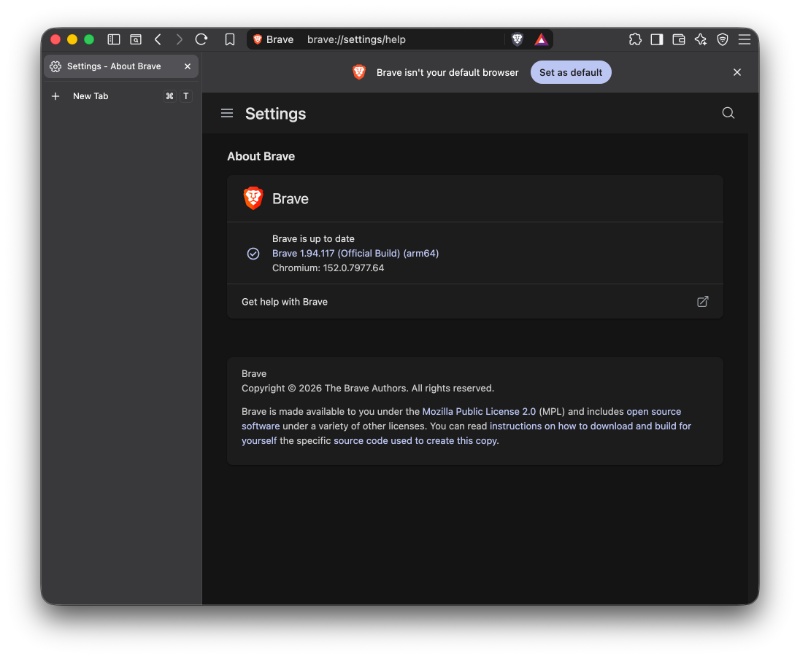Click the up-to-date checkmark icon
This screenshot has height=659, width=800.
(253, 254)
